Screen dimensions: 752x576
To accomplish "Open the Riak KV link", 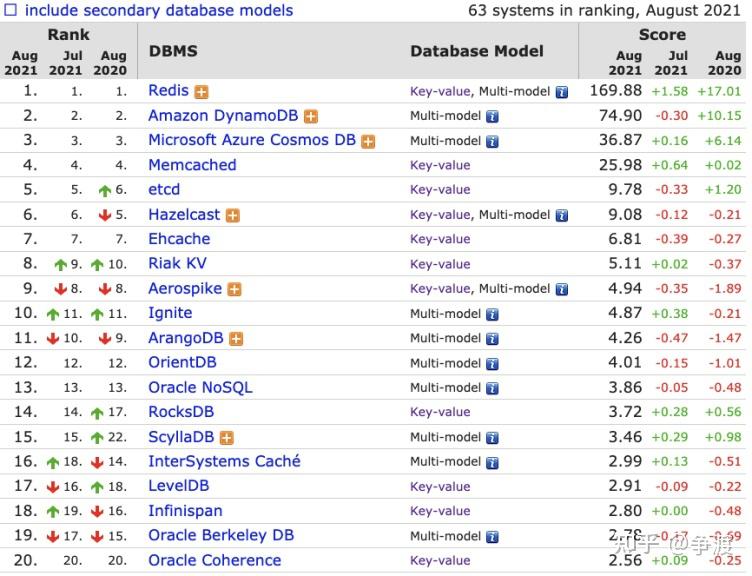I will (x=177, y=263).
